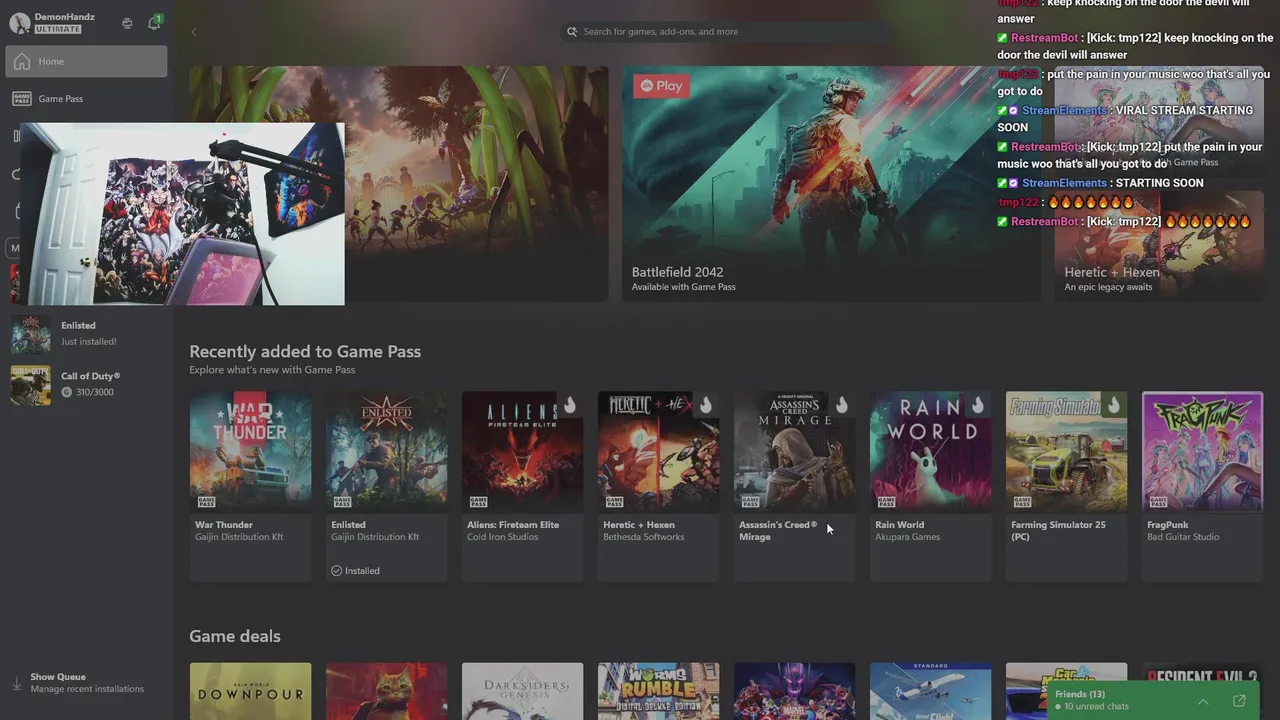Click 'Akupara Games' publisher text
1280x720 pixels.
907,537
